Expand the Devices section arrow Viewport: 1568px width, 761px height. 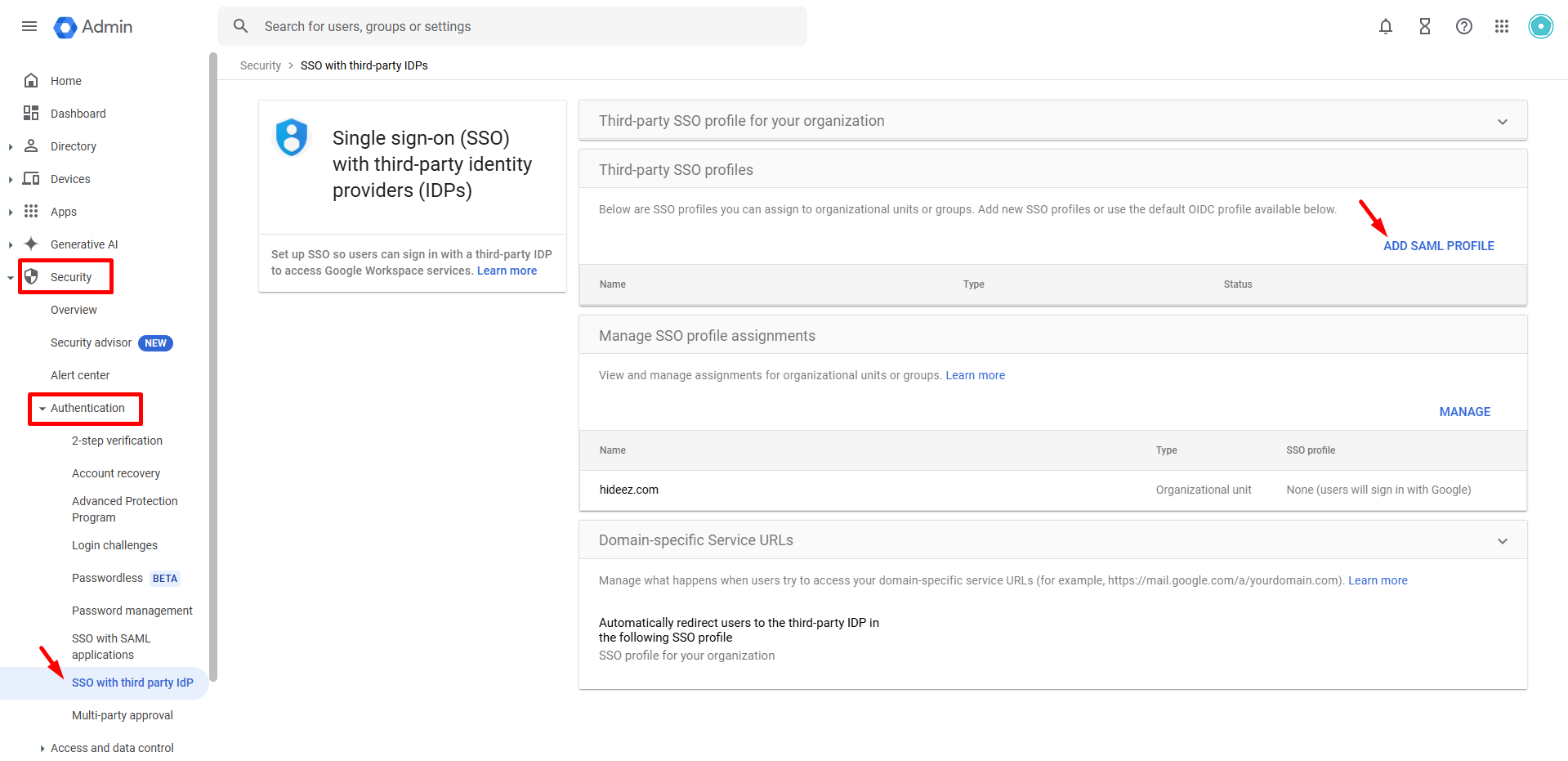[x=11, y=179]
